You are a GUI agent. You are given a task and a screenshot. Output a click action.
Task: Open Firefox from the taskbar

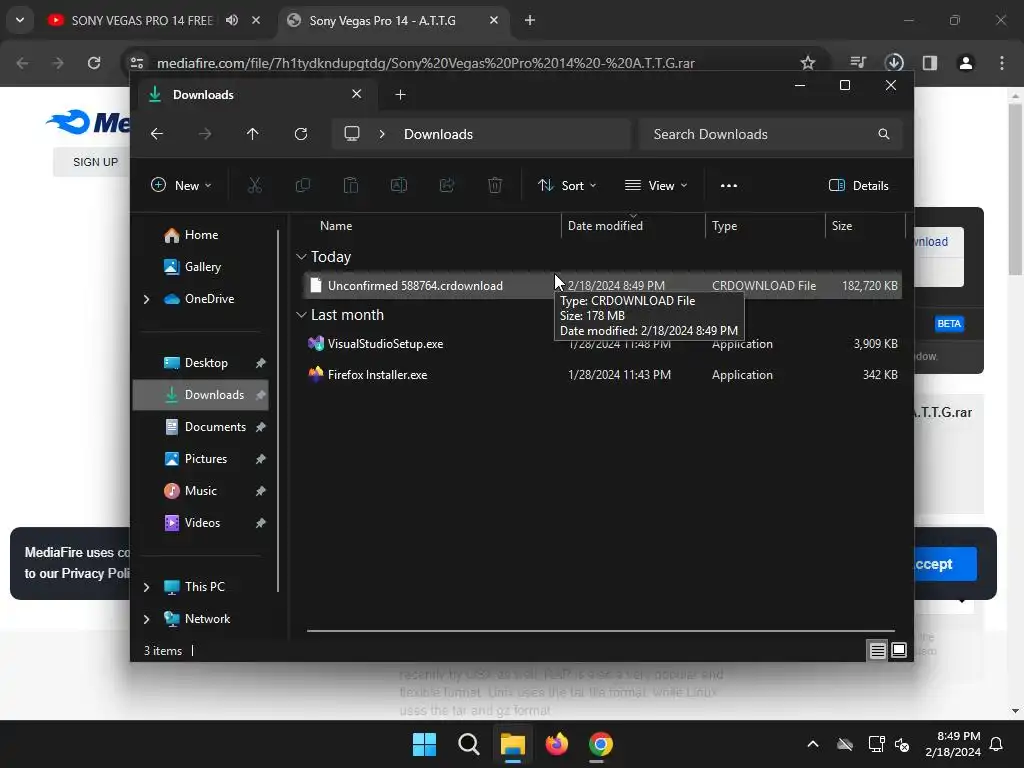pyautogui.click(x=556, y=744)
